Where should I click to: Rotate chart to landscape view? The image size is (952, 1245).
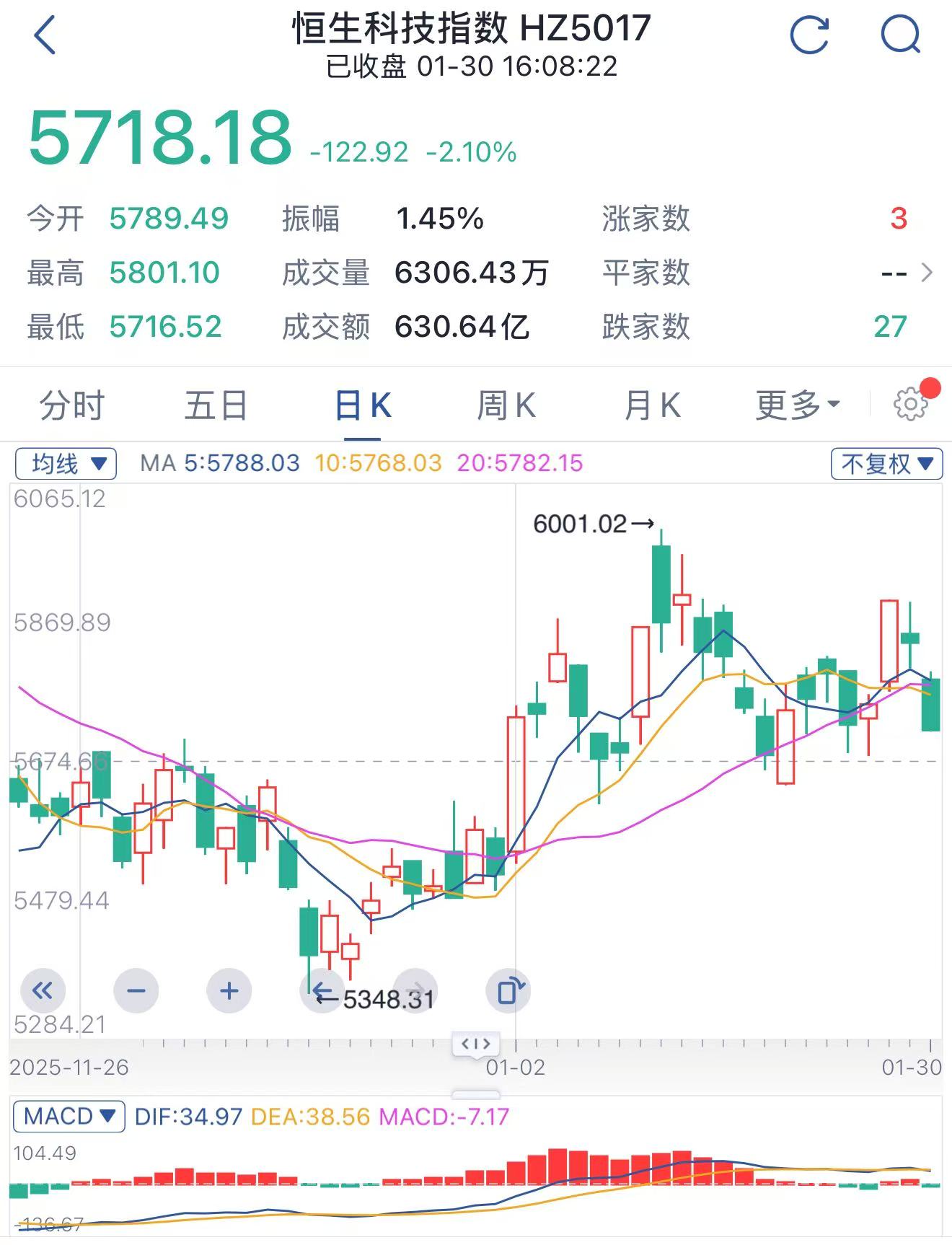pos(509,990)
